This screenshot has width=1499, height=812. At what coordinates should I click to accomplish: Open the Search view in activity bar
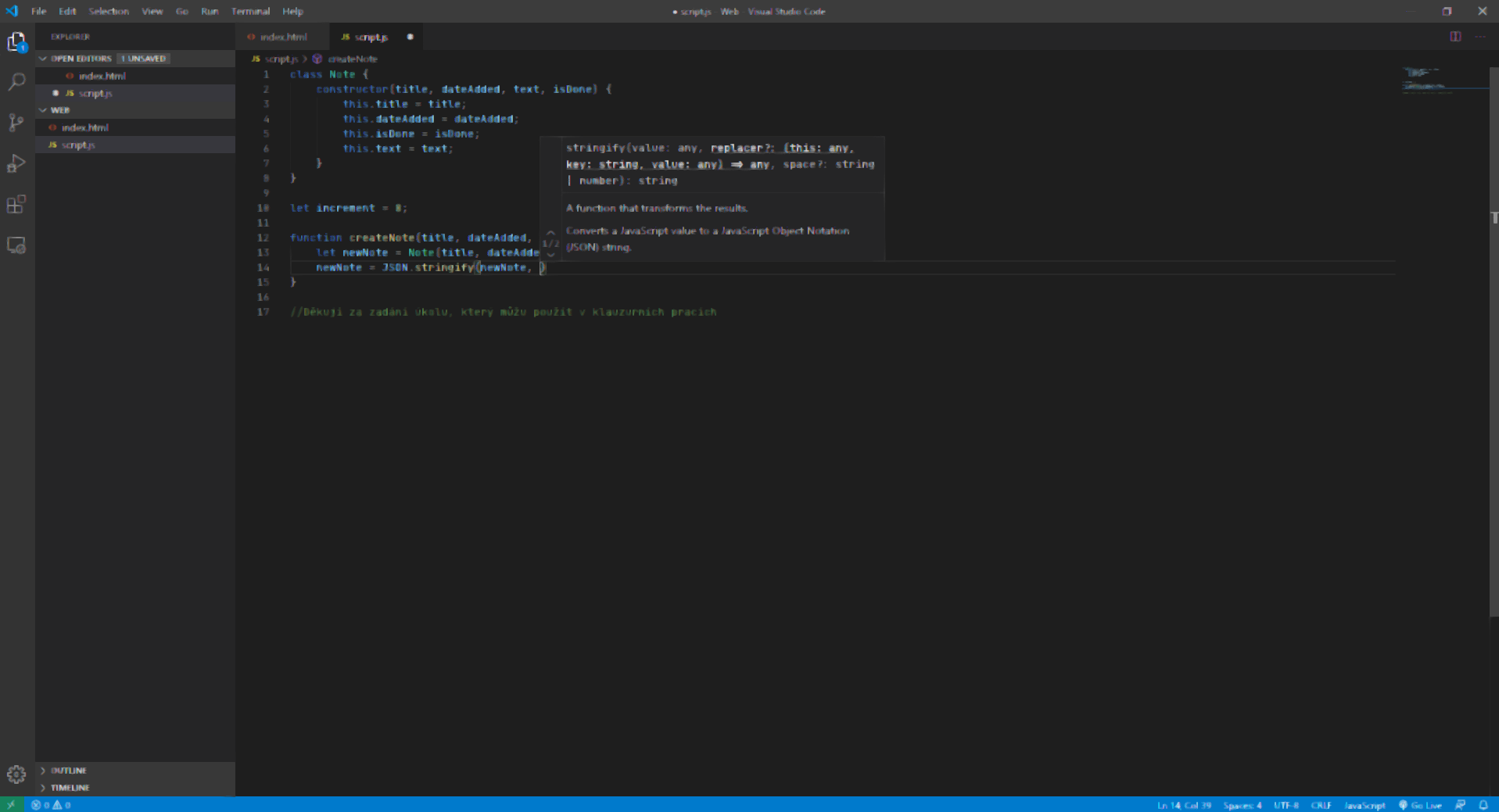(16, 82)
